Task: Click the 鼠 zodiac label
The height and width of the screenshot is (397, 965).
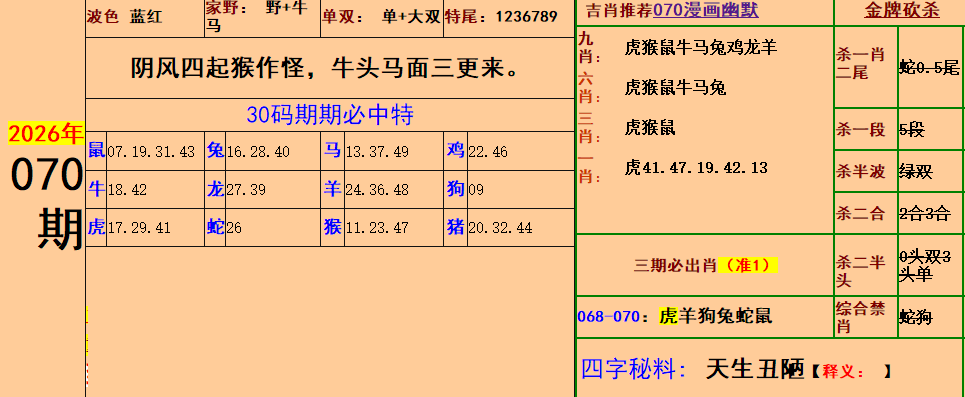Action: 96,150
